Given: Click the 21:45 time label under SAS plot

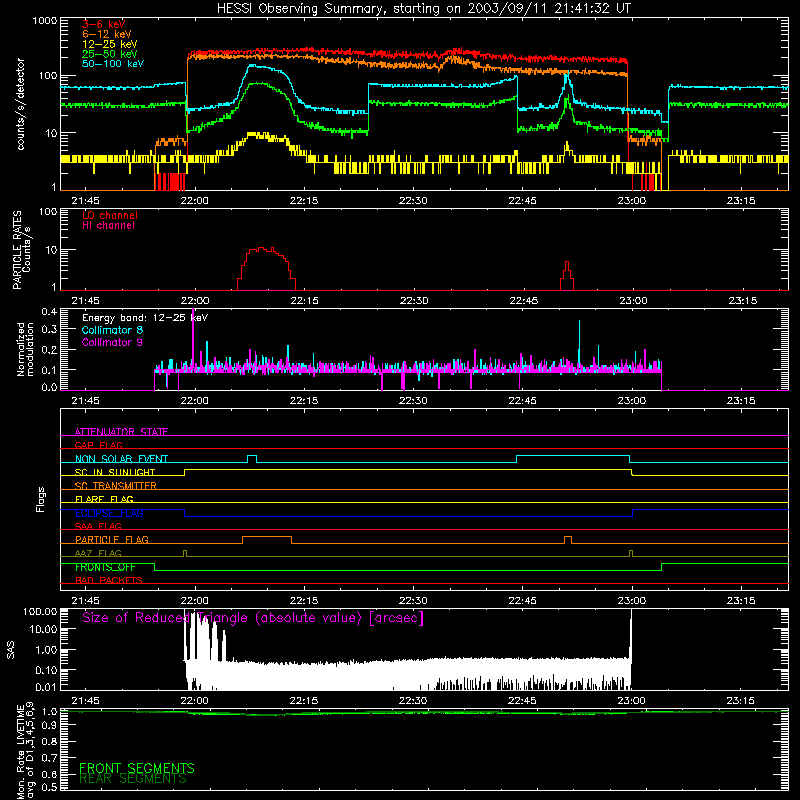Looking at the screenshot, I should 85,701.
